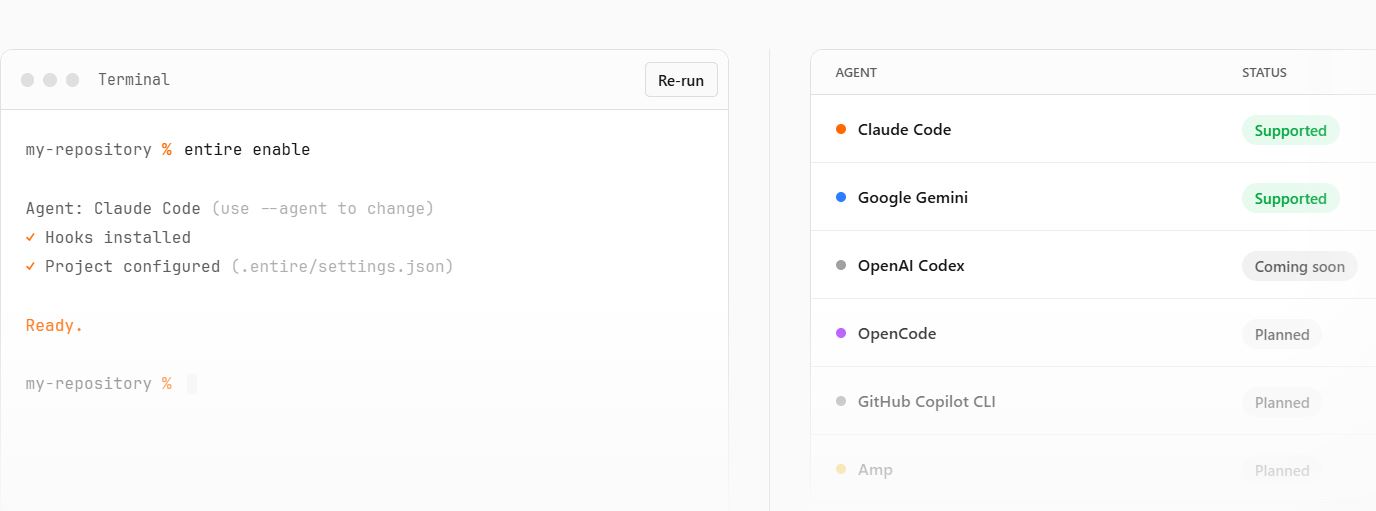Click the Planned badge for OpenCode

click(1282, 334)
